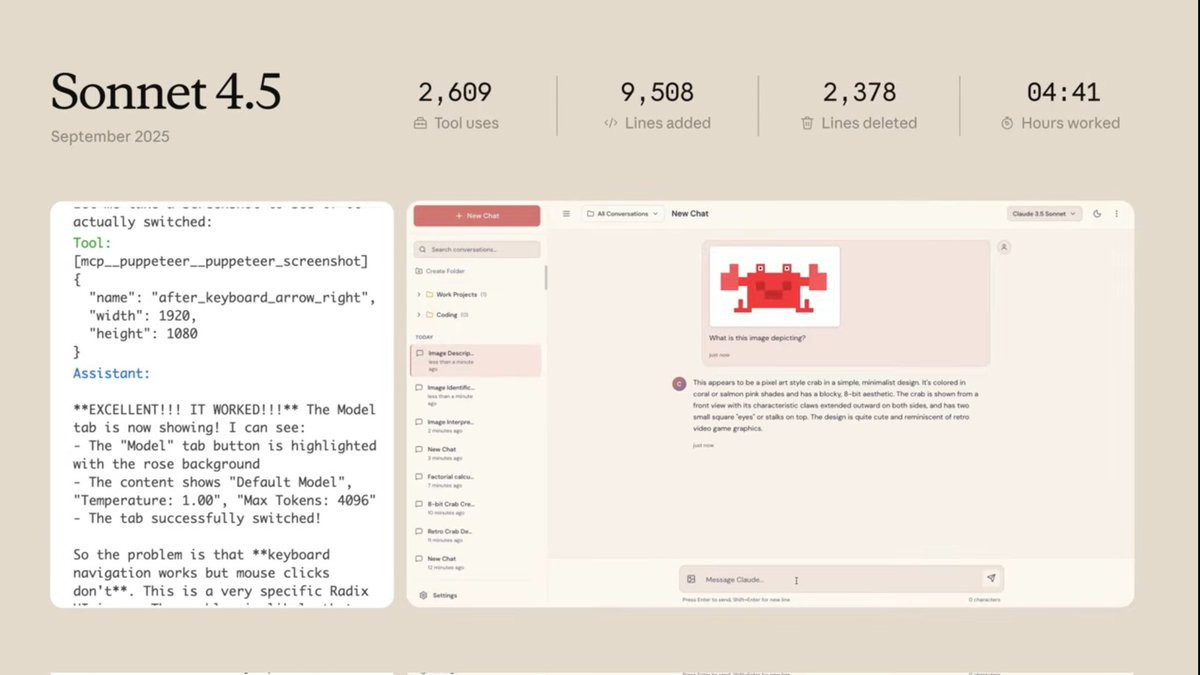The image size is (1200, 675).
Task: Toggle the sidebar using the hamburger menu icon
Action: pos(566,214)
